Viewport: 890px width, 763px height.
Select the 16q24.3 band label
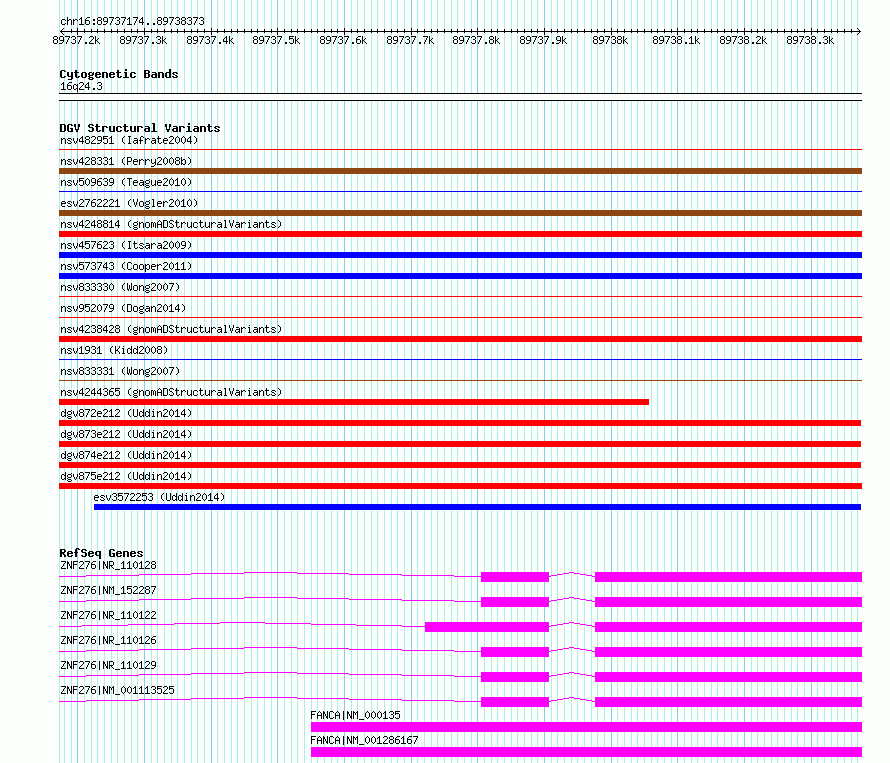point(81,86)
